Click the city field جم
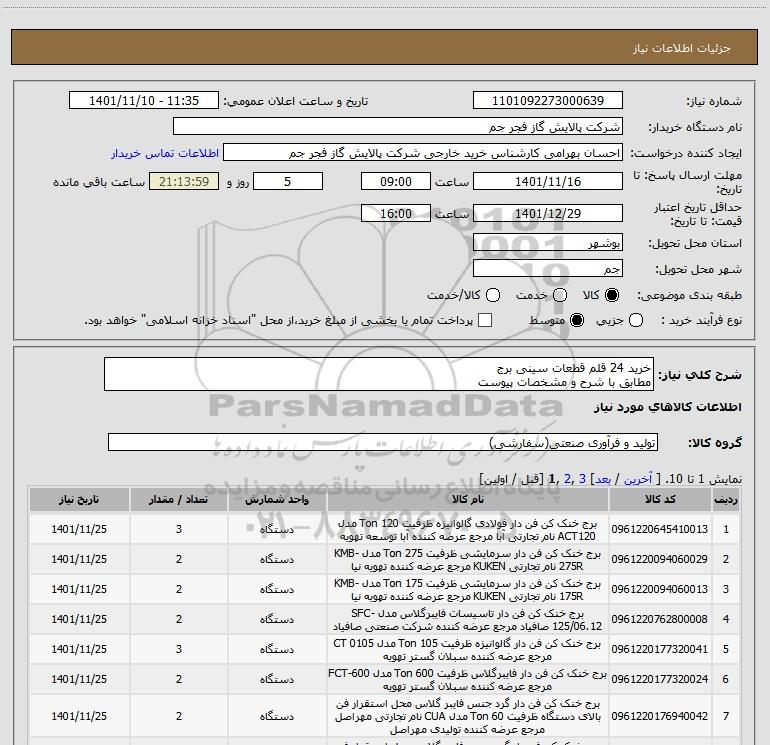 coord(548,268)
